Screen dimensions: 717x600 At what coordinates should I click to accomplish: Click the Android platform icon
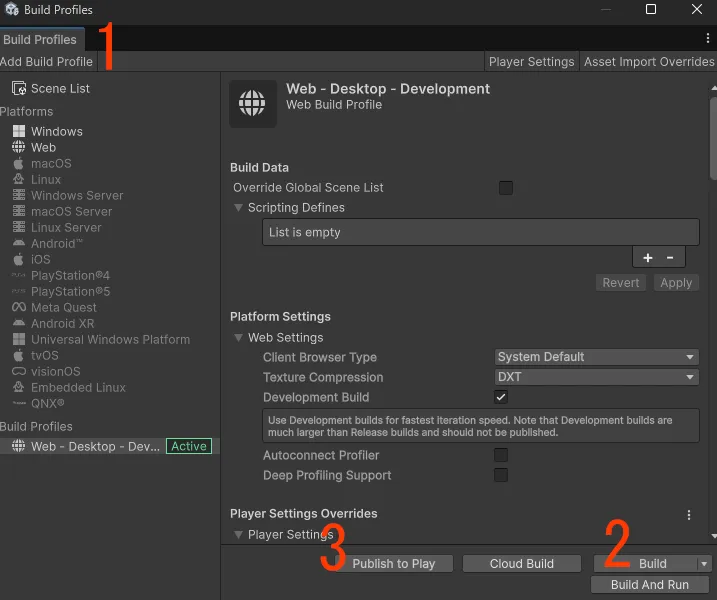point(19,243)
